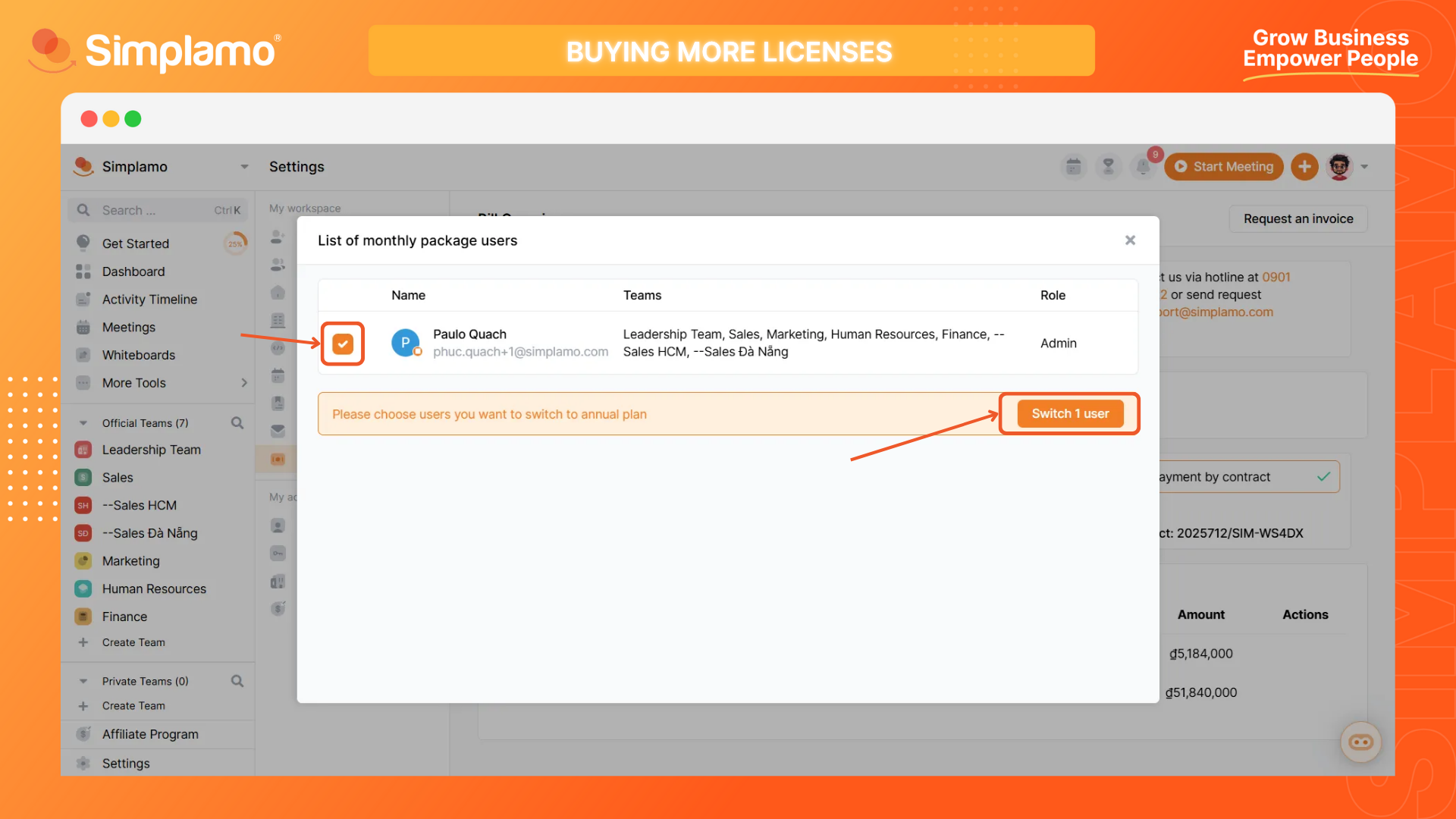Open the calendar icon in top bar
Viewport: 1456px width, 819px height.
1073,167
